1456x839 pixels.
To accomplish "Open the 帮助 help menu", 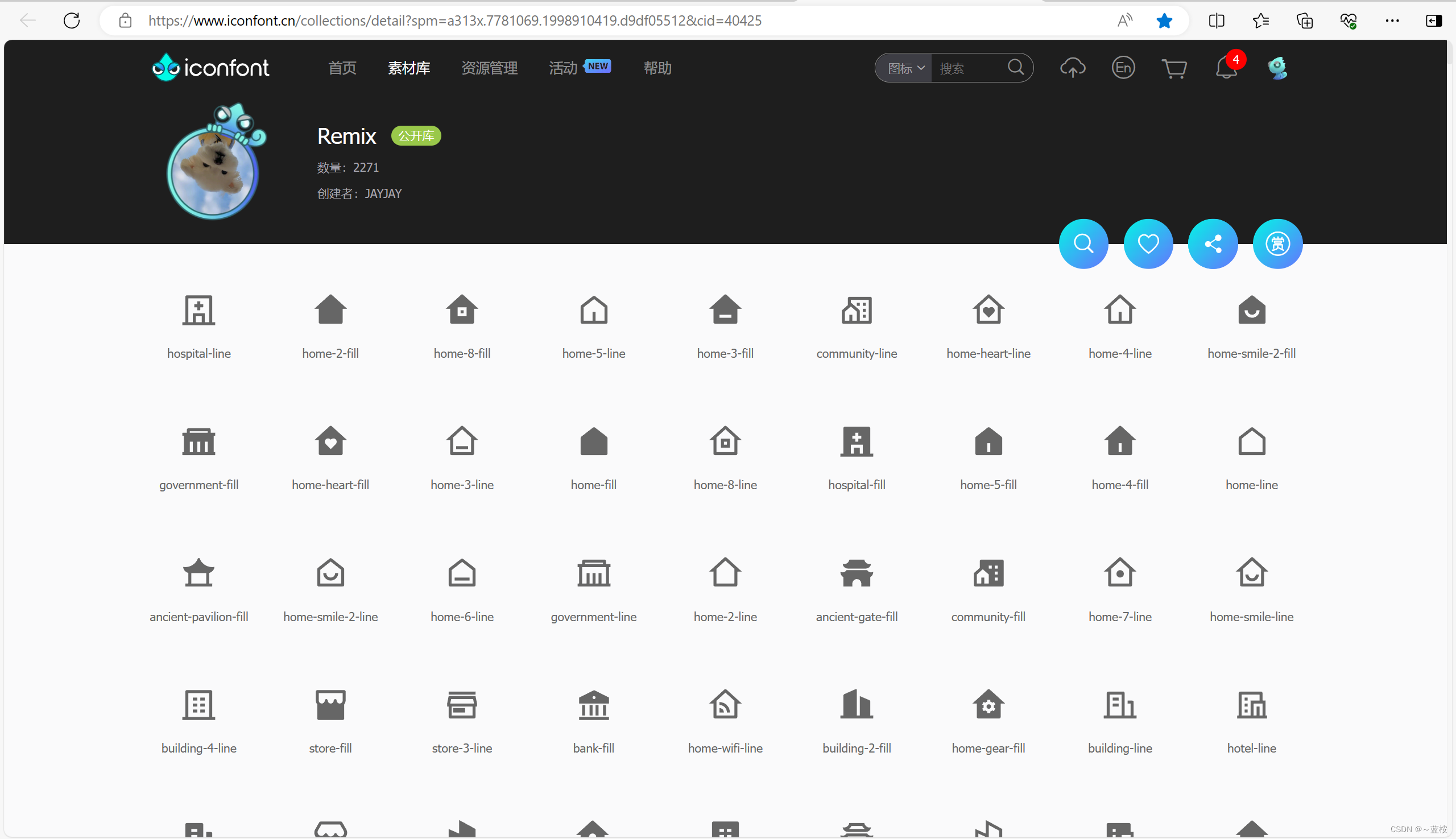I will tap(657, 68).
